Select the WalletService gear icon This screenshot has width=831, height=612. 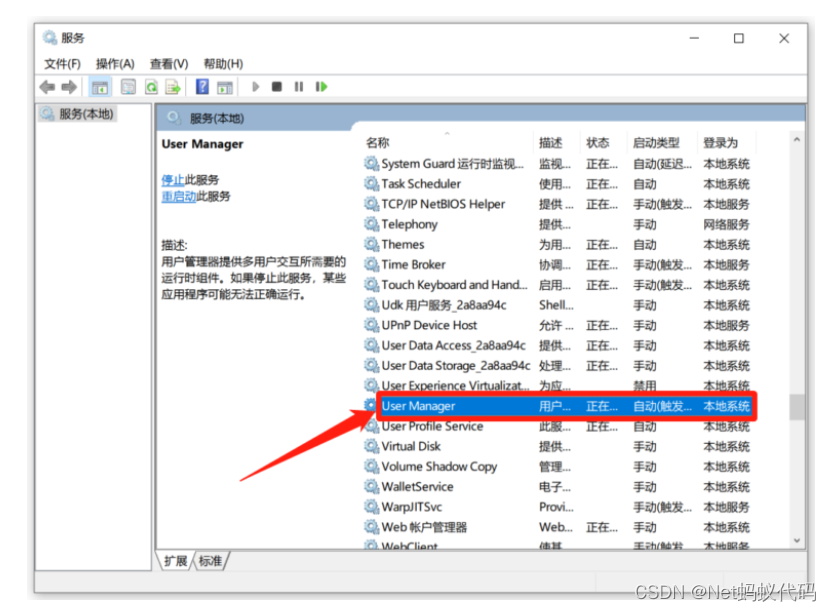[371, 486]
